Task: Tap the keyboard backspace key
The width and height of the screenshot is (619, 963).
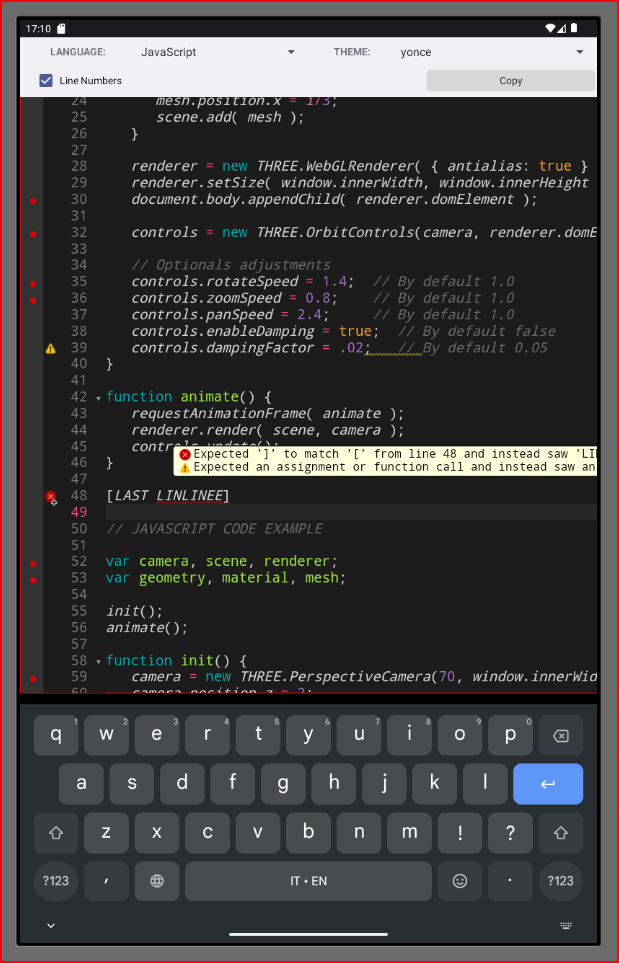Action: (560, 735)
